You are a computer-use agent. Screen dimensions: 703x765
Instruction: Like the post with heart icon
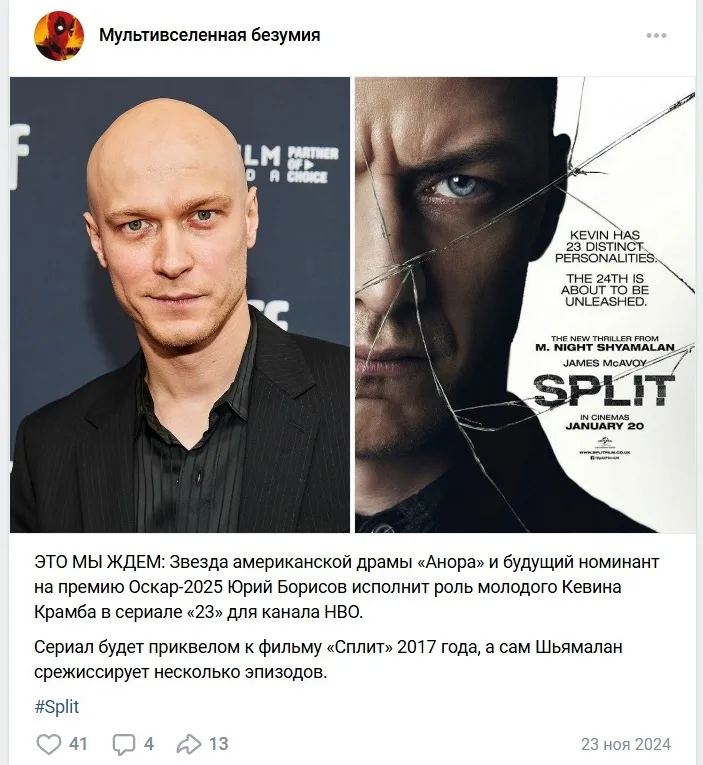click(x=49, y=744)
